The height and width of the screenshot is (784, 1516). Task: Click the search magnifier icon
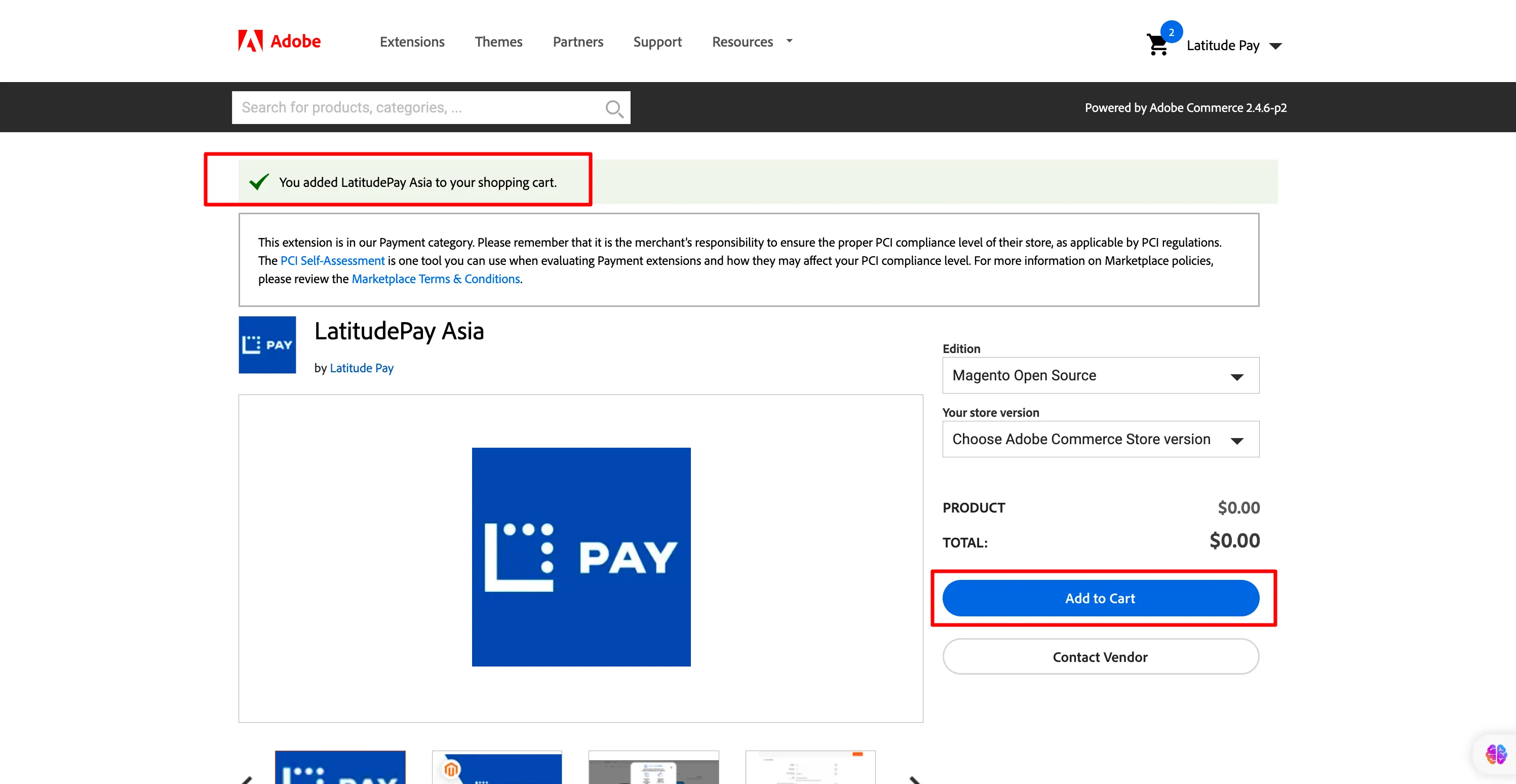click(x=614, y=108)
